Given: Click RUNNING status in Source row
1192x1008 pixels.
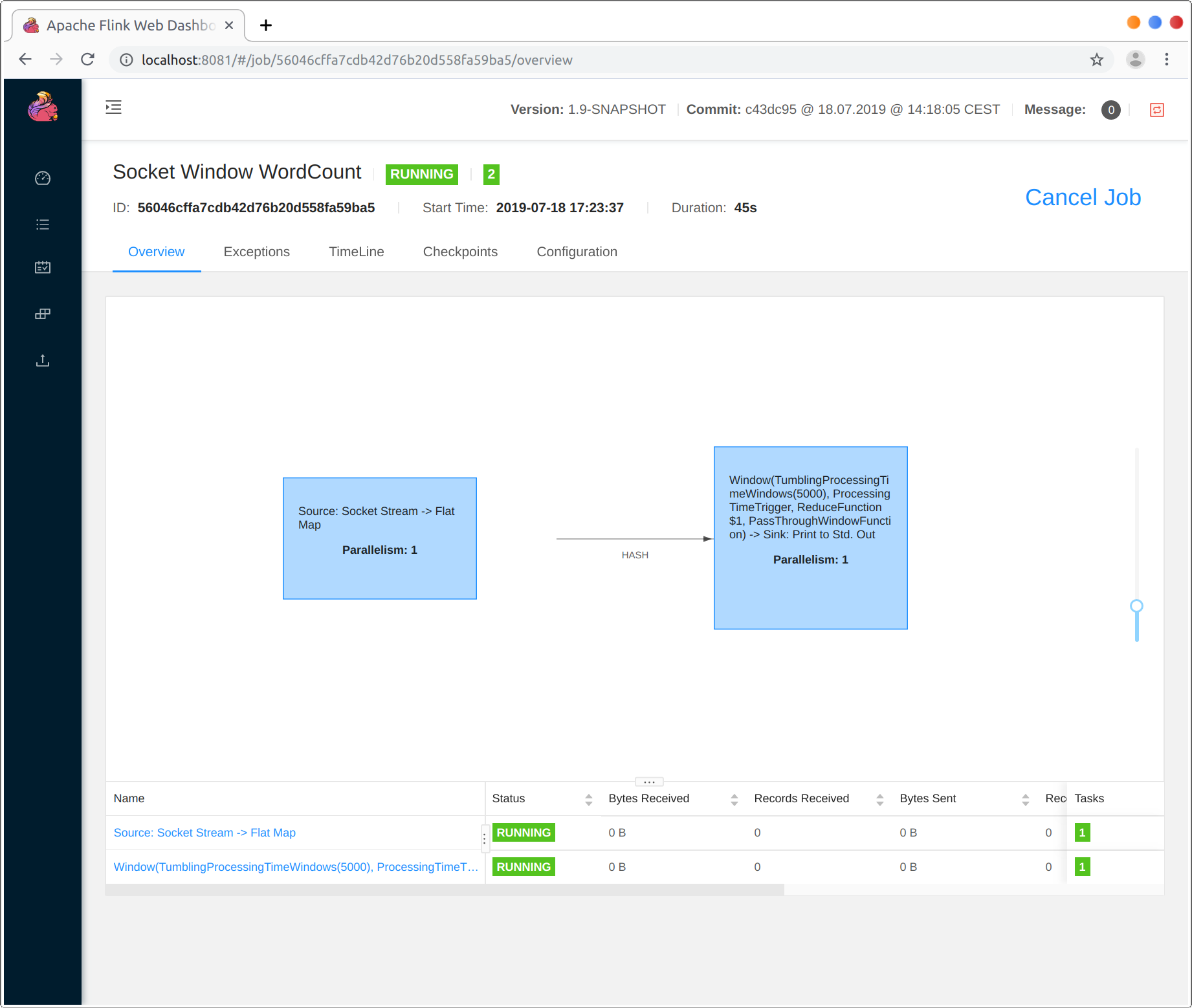Looking at the screenshot, I should (524, 833).
